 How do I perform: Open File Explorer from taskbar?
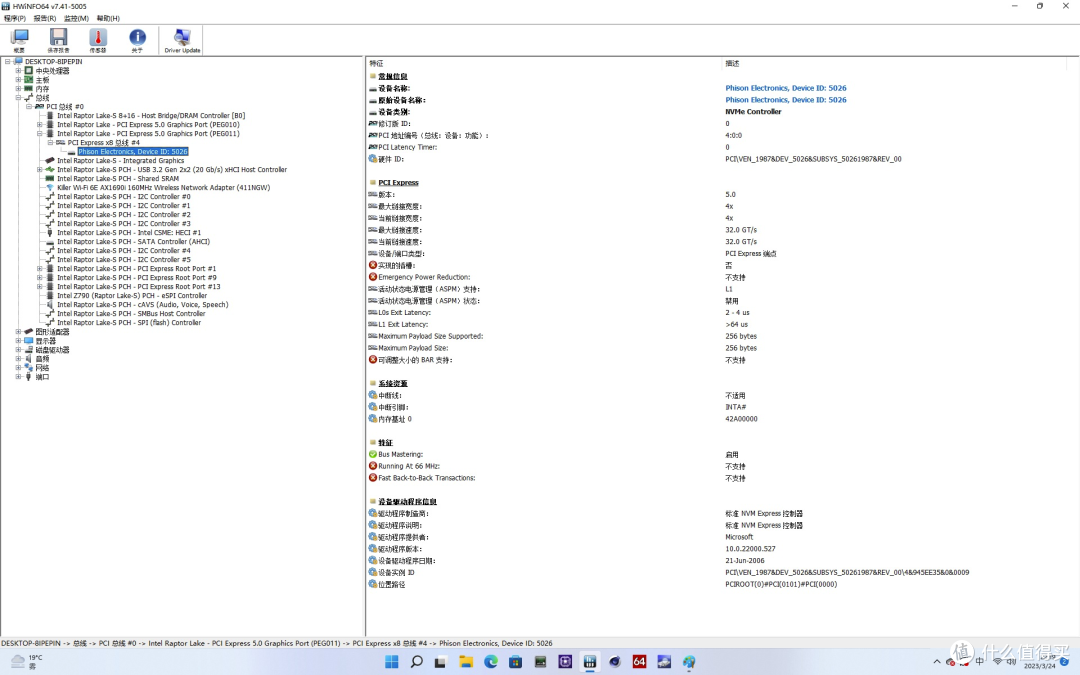pos(466,662)
